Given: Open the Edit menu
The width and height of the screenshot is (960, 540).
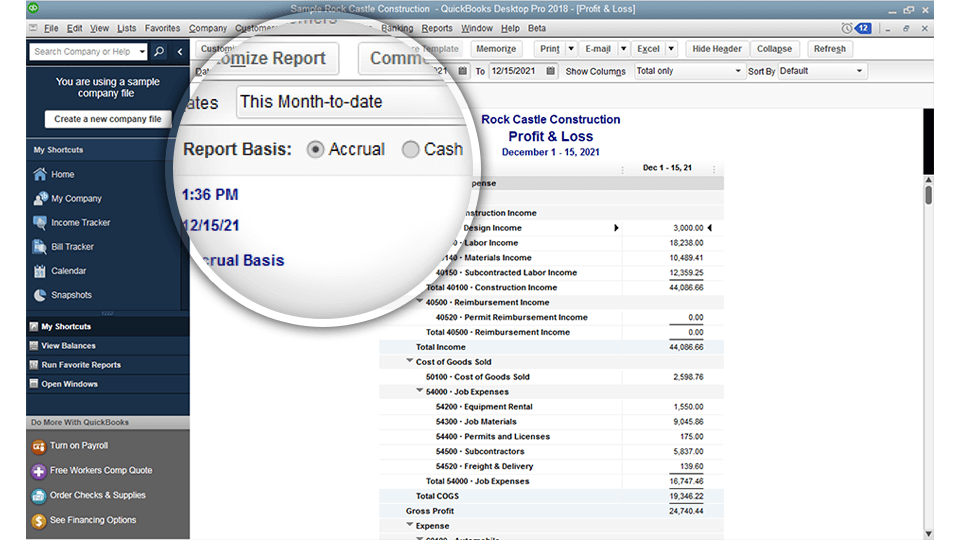Looking at the screenshot, I should point(75,28).
